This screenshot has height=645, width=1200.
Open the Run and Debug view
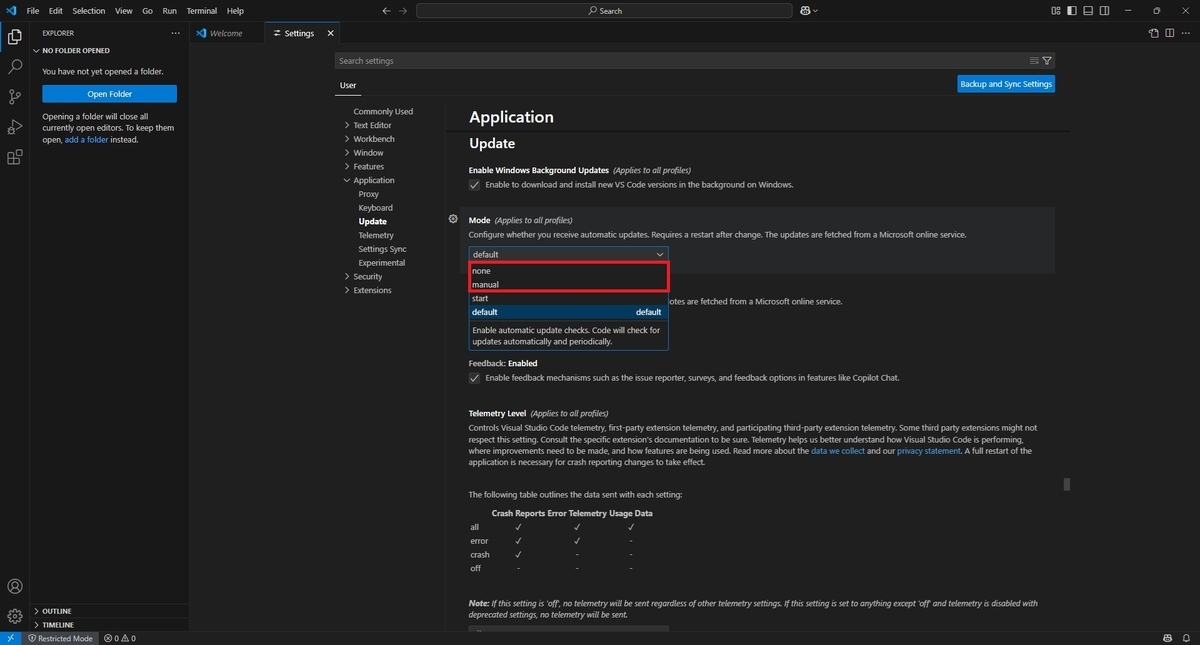[15, 127]
